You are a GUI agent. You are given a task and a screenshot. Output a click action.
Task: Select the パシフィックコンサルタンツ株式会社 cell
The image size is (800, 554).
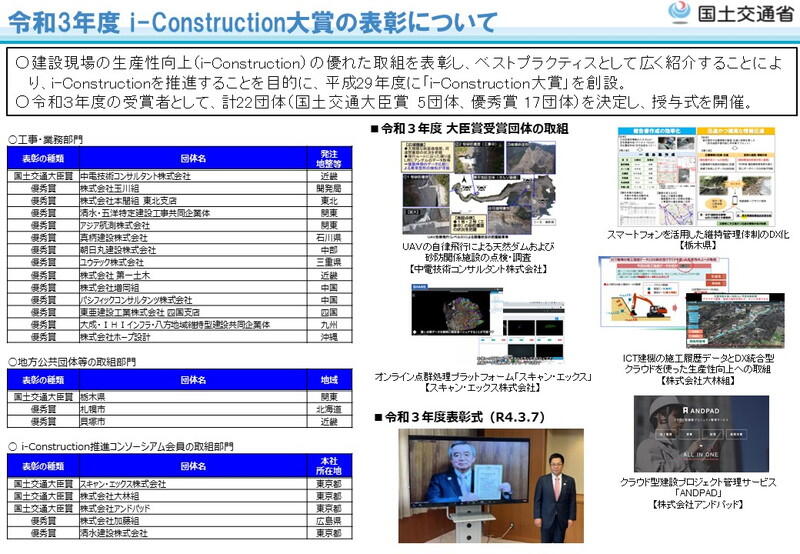[193, 299]
